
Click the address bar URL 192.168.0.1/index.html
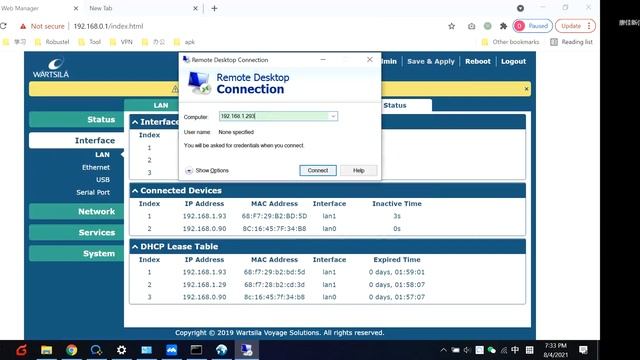coord(108,26)
